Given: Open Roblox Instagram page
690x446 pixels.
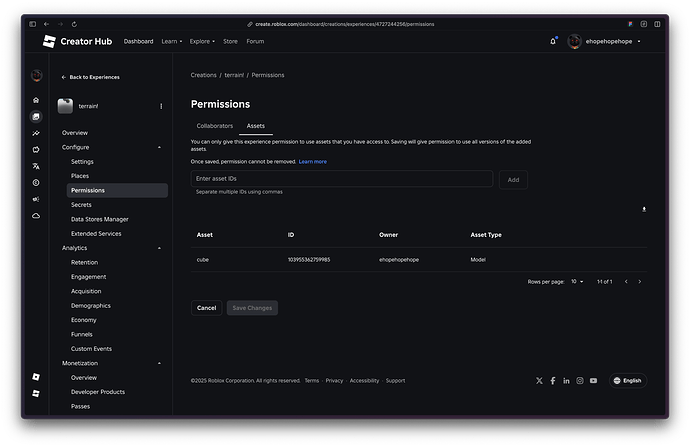Looking at the screenshot, I should tap(580, 380).
